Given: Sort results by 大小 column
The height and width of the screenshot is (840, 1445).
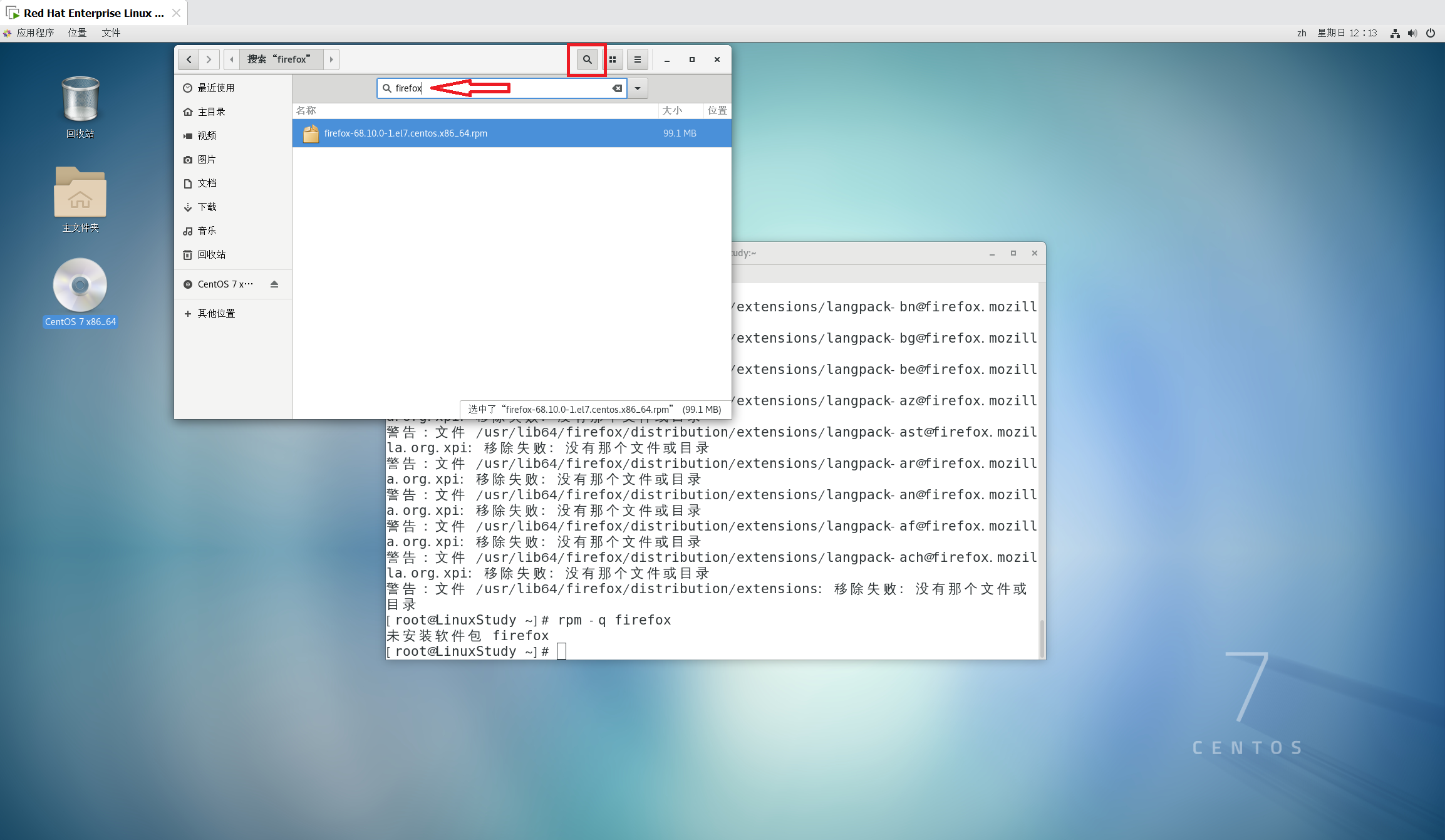Looking at the screenshot, I should coord(681,111).
